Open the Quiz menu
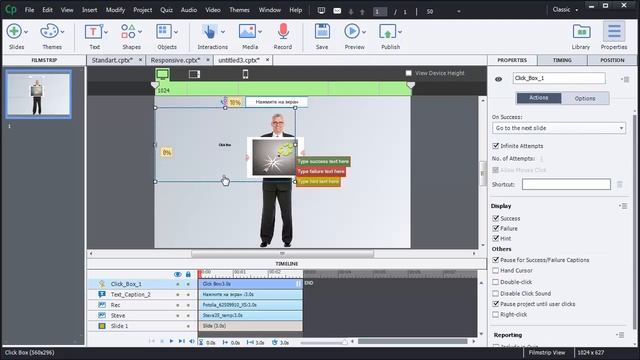 166,10
